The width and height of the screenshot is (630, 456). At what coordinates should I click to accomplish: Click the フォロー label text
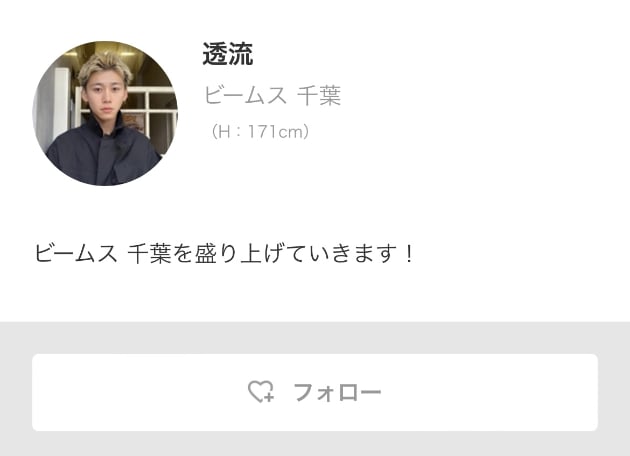point(338,392)
